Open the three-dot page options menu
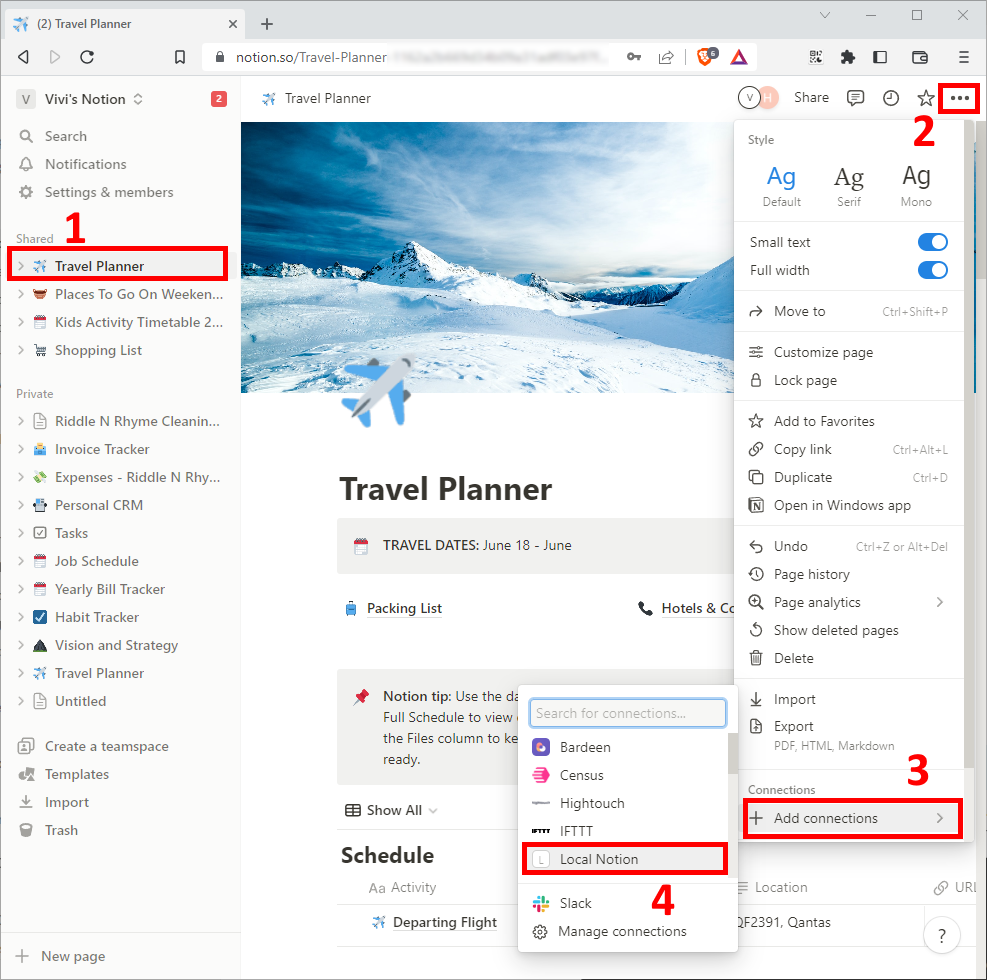The width and height of the screenshot is (987, 980). pyautogui.click(x=960, y=98)
